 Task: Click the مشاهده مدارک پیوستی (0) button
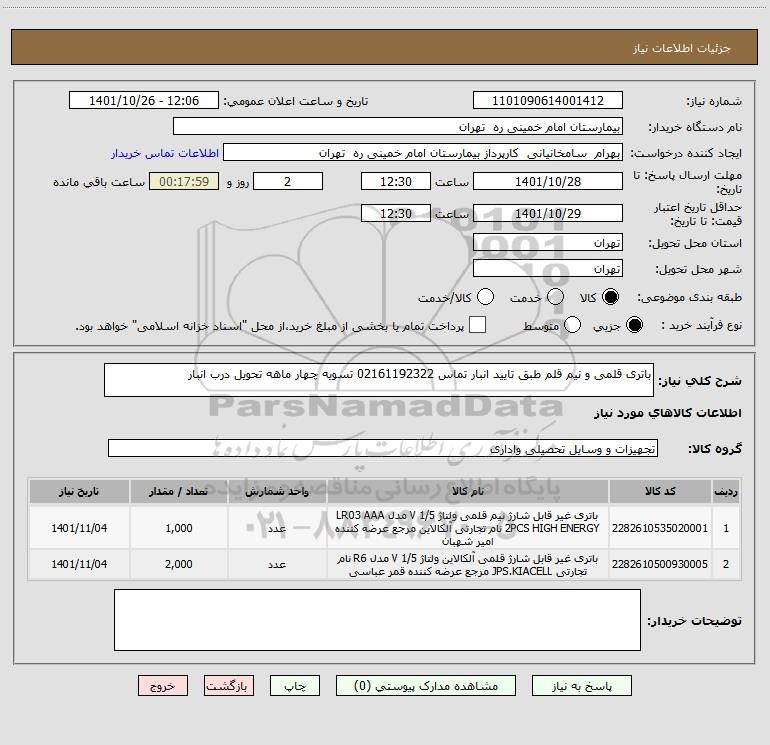point(426,686)
